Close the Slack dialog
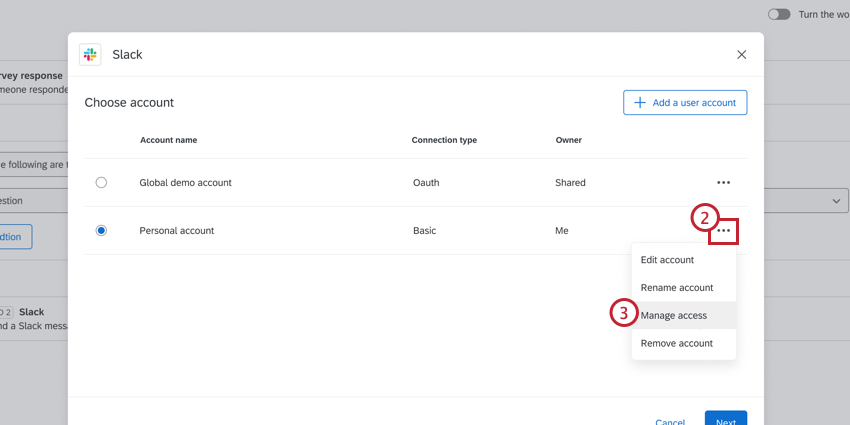This screenshot has width=850, height=425. tap(741, 55)
